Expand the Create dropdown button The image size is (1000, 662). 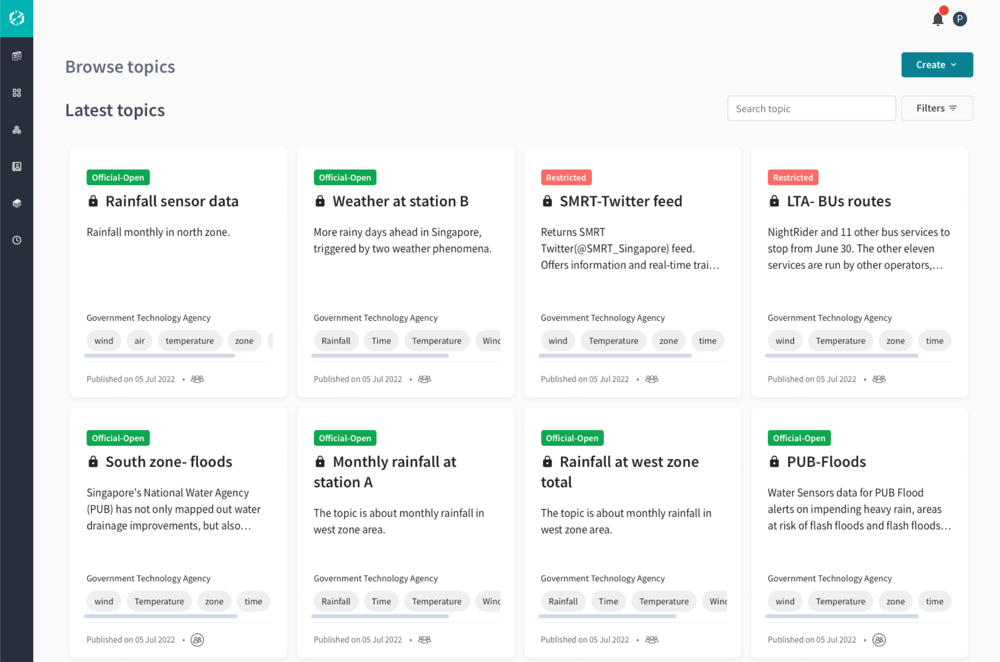(x=936, y=65)
